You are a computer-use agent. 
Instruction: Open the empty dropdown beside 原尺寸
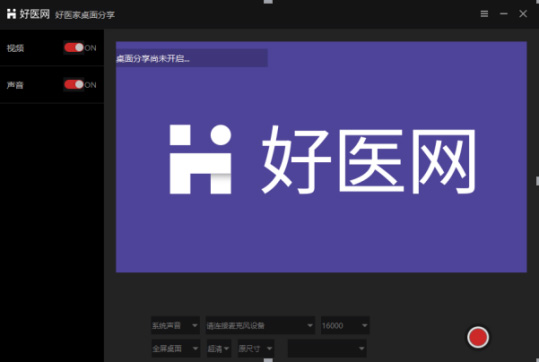(327, 349)
